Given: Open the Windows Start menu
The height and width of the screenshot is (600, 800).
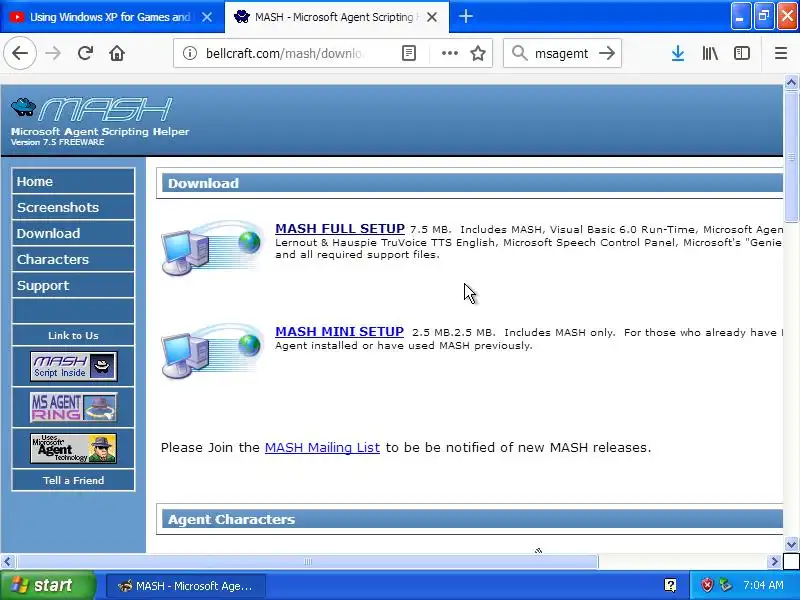Looking at the screenshot, I should (x=47, y=585).
